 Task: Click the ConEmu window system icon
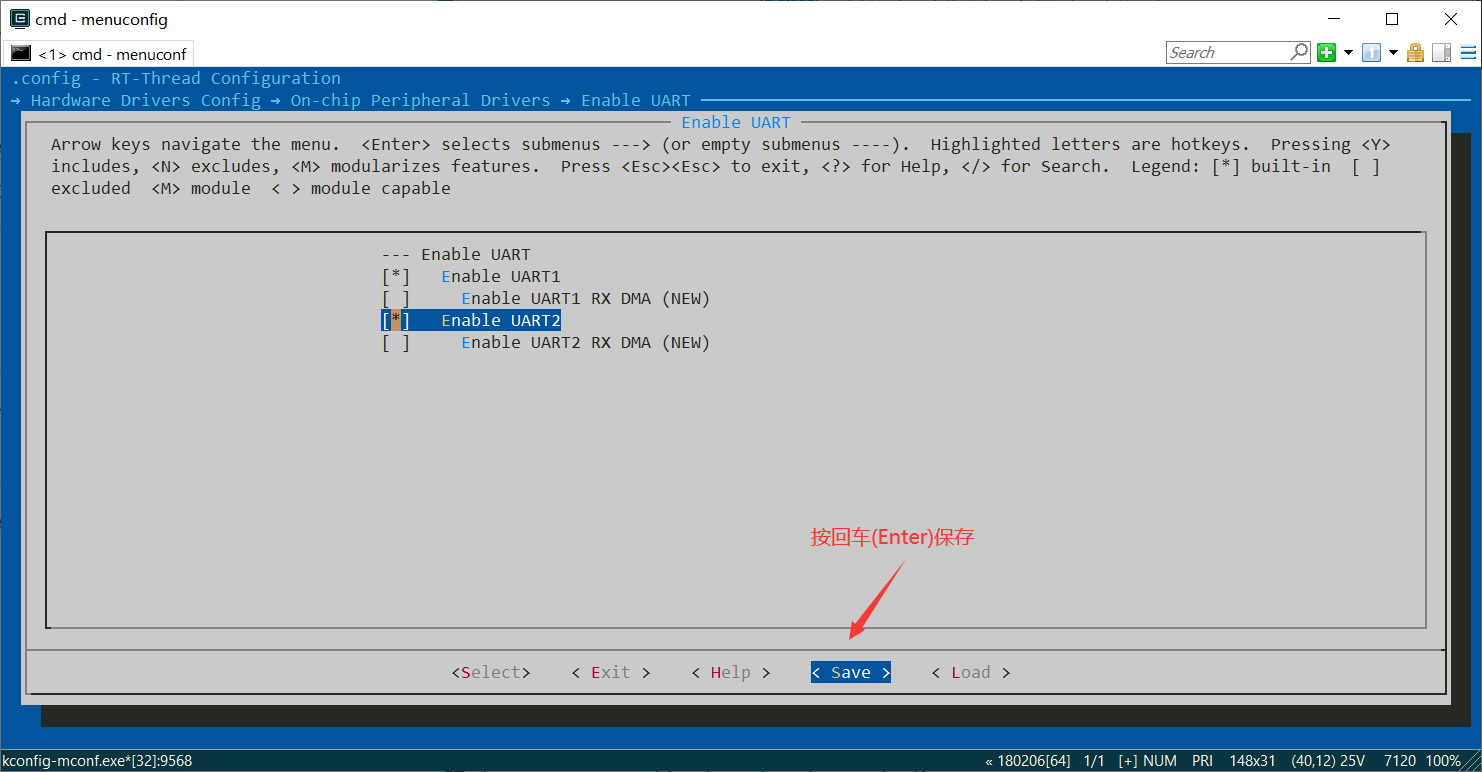[x=19, y=19]
